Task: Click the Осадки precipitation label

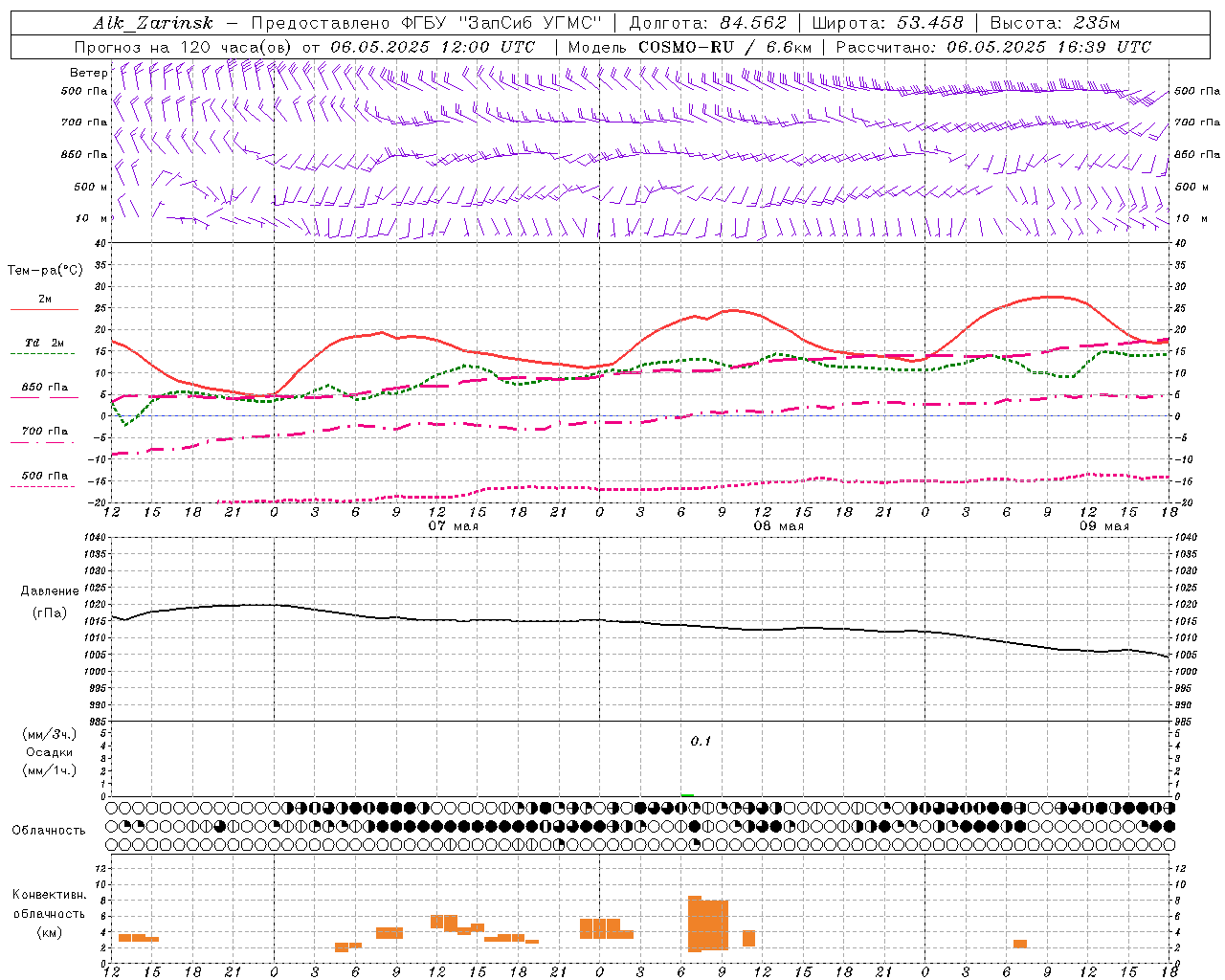Action: 50,752
